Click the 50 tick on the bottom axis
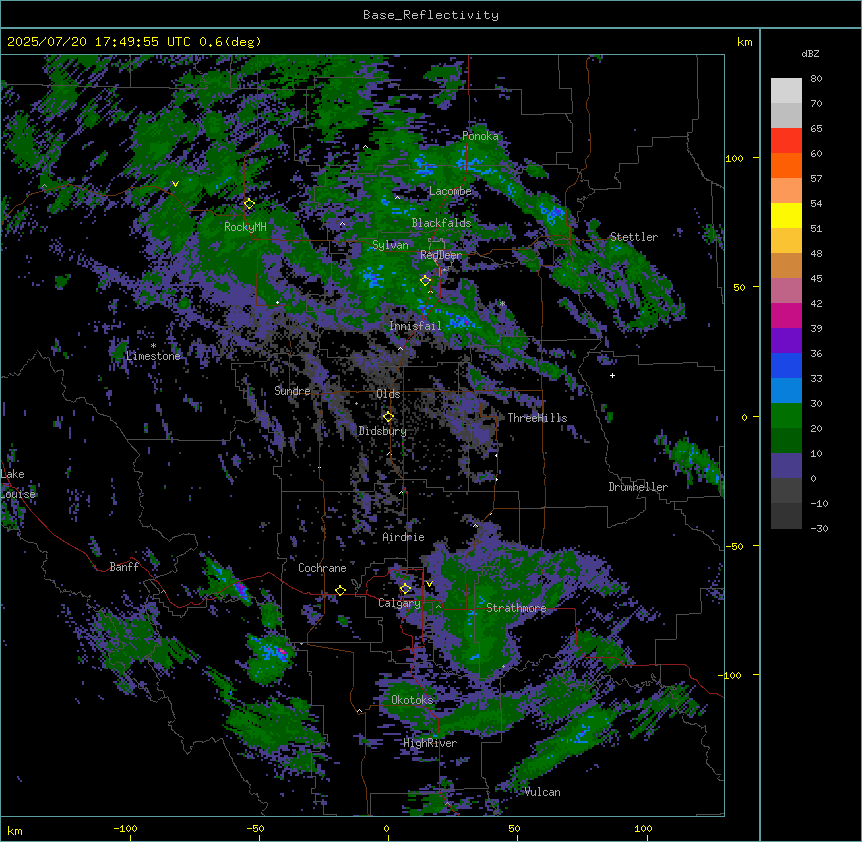Screen dimensions: 862x842 tap(514, 828)
